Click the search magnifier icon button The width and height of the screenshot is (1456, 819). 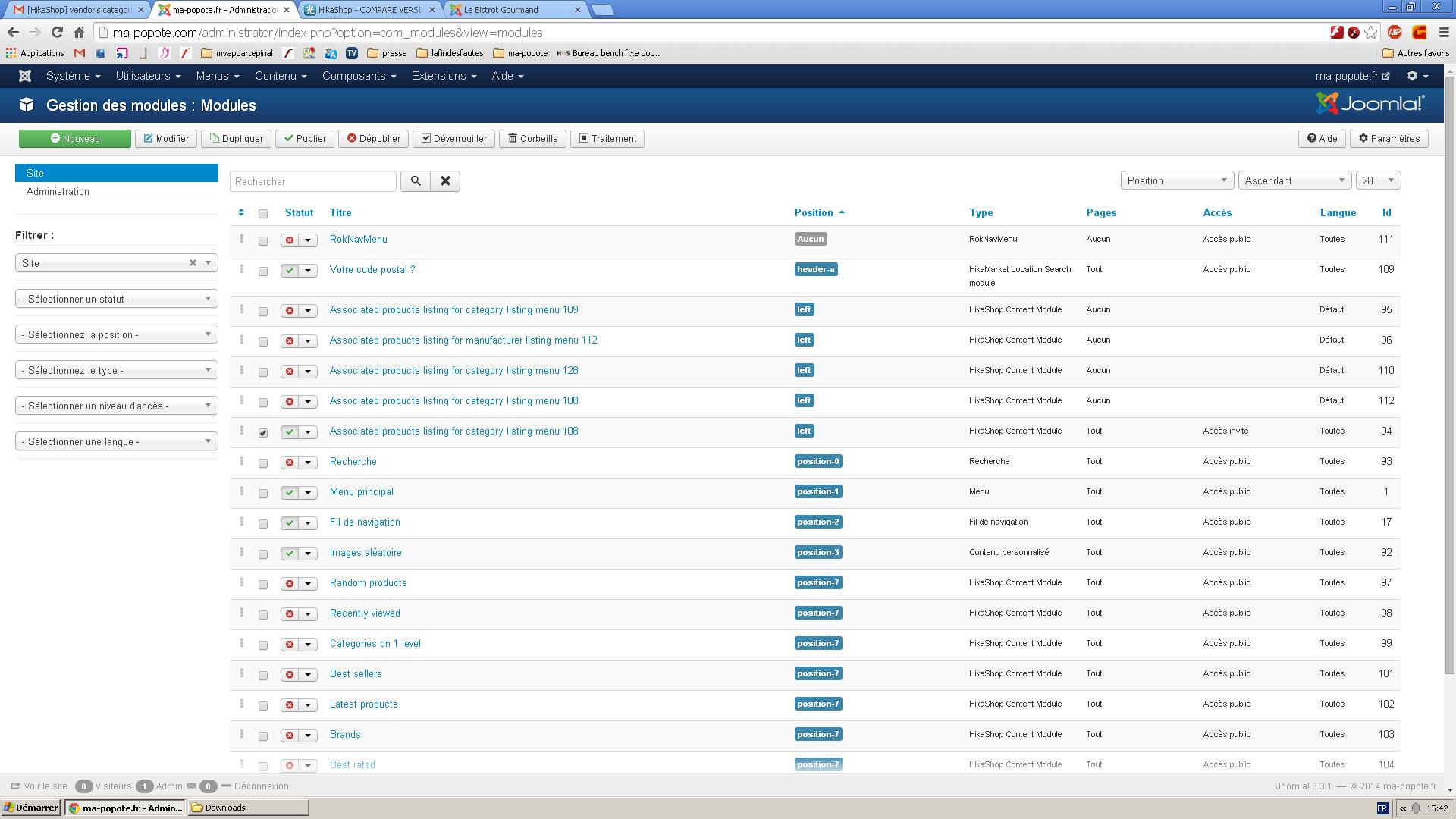pyautogui.click(x=416, y=181)
